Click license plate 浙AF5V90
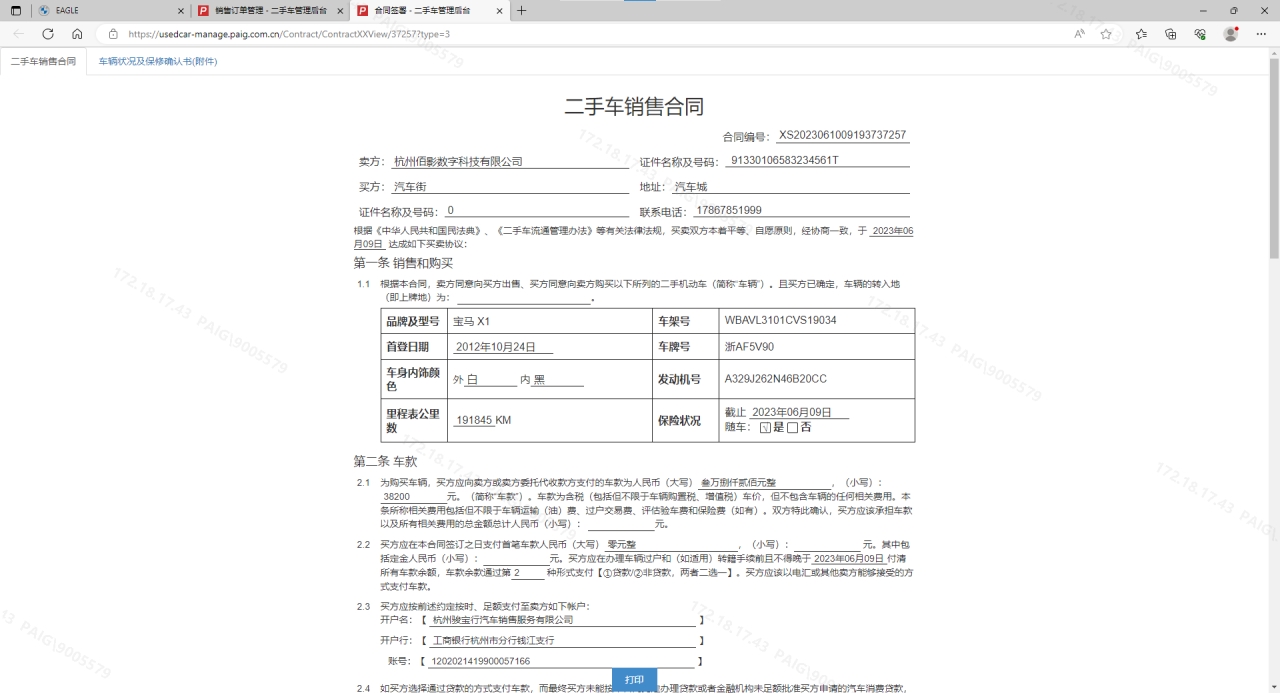 pyautogui.click(x=749, y=347)
